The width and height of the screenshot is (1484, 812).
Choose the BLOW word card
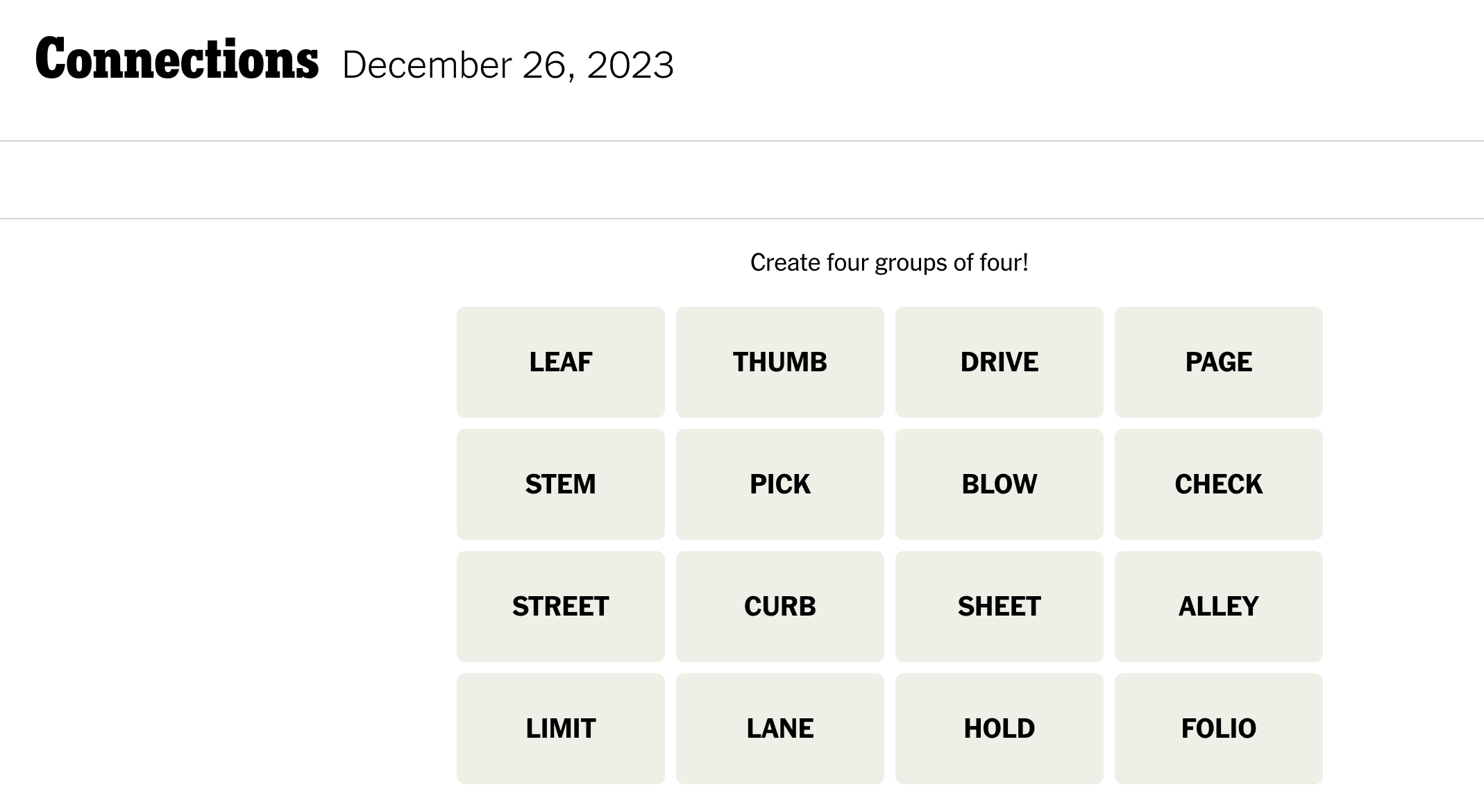coord(999,484)
